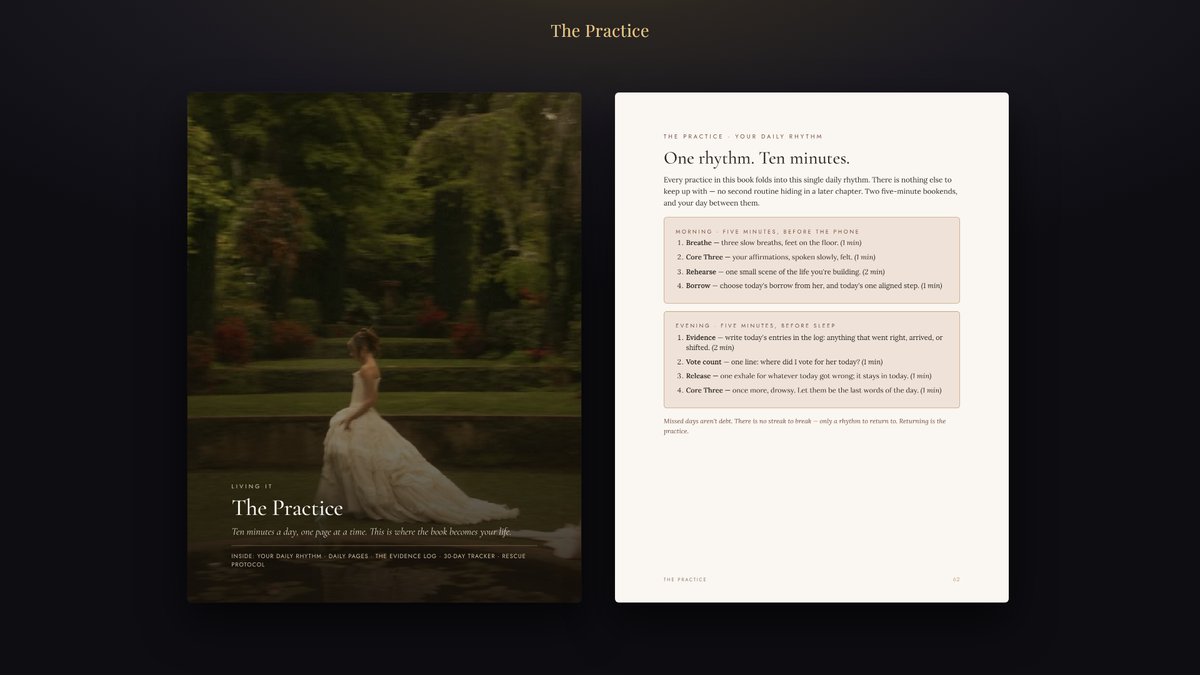Click the "MORNING · FIVE MINUTES, BEFORE THE PHONE" label
1200x675 pixels.
point(767,231)
